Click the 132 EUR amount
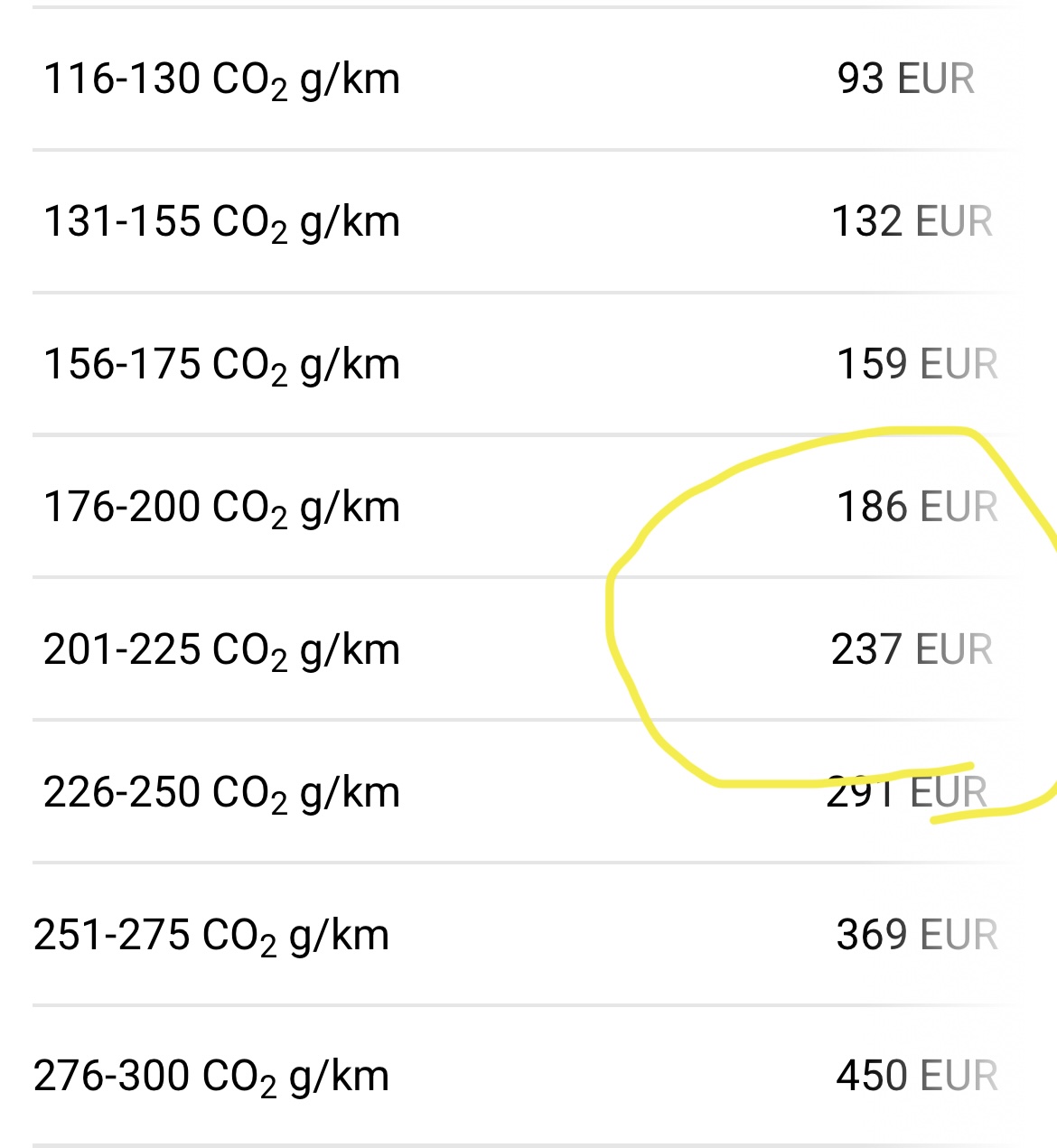Viewport: 1057px width, 1148px height. click(x=912, y=221)
